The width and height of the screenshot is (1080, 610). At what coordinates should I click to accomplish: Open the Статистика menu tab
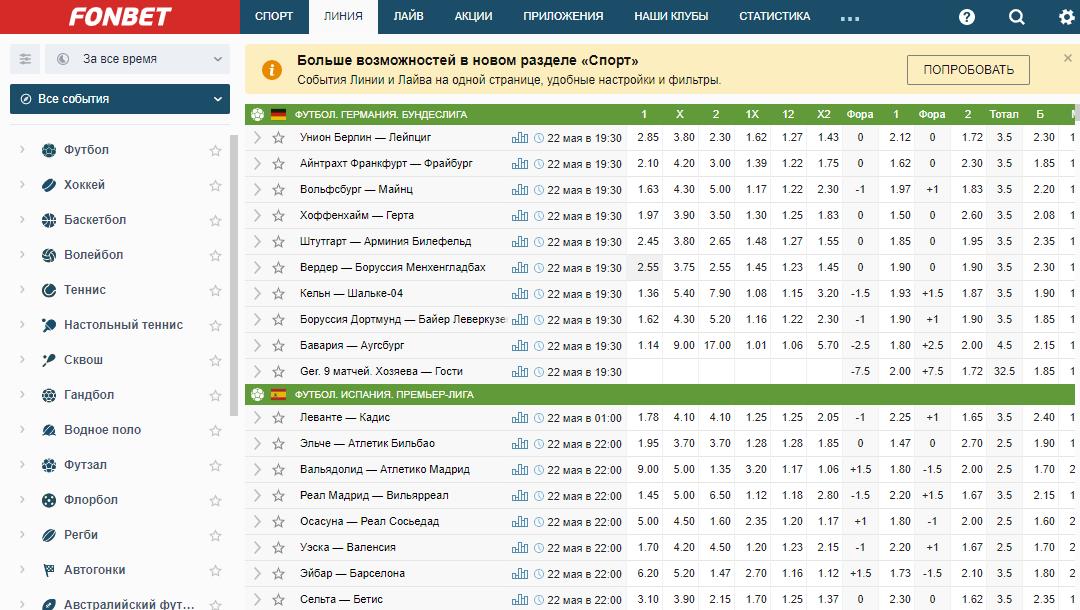click(x=774, y=17)
